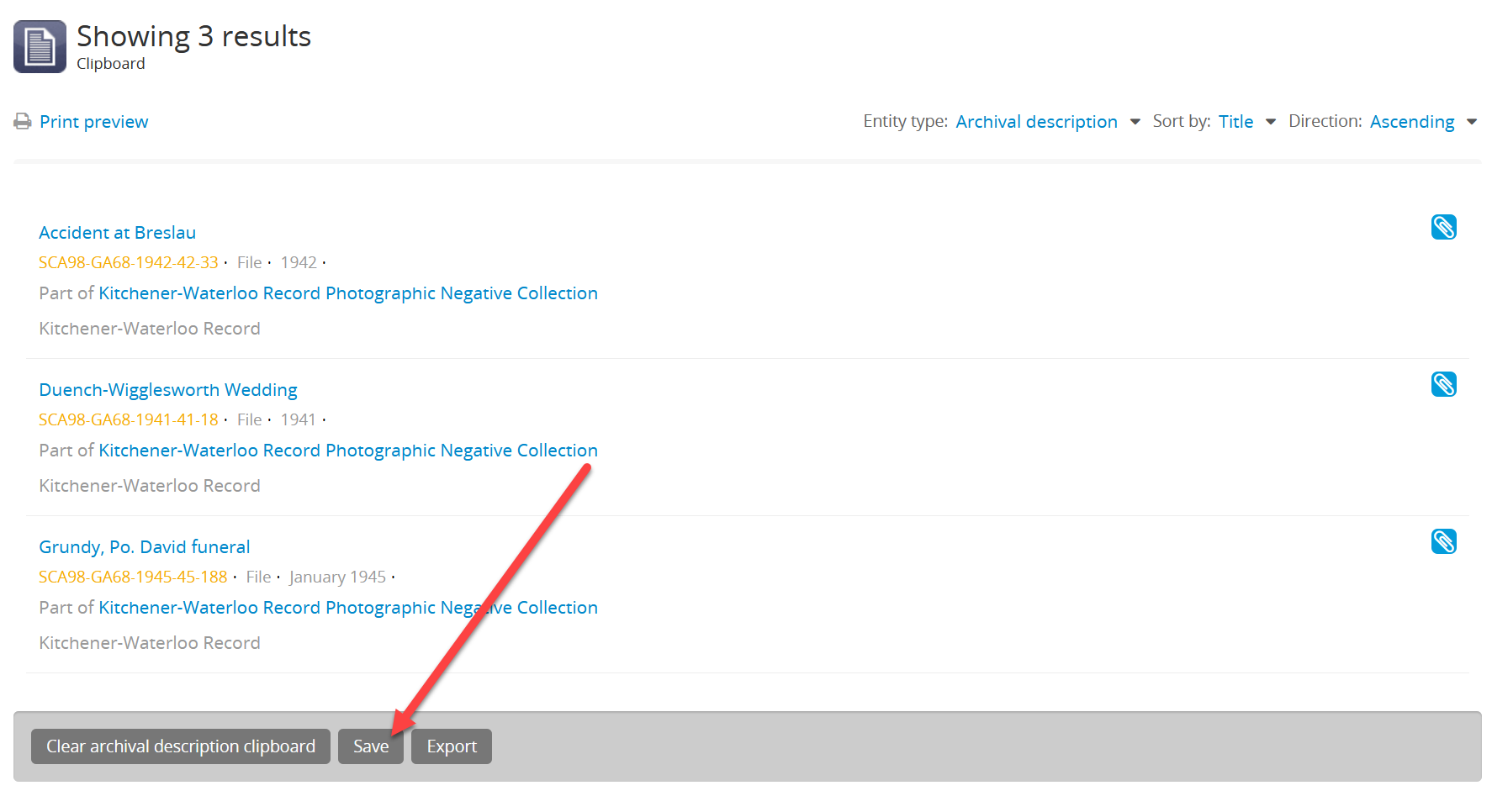Open collection link under Duench-Wigglesworth Wedding
This screenshot has height=812, width=1492.
348,451
